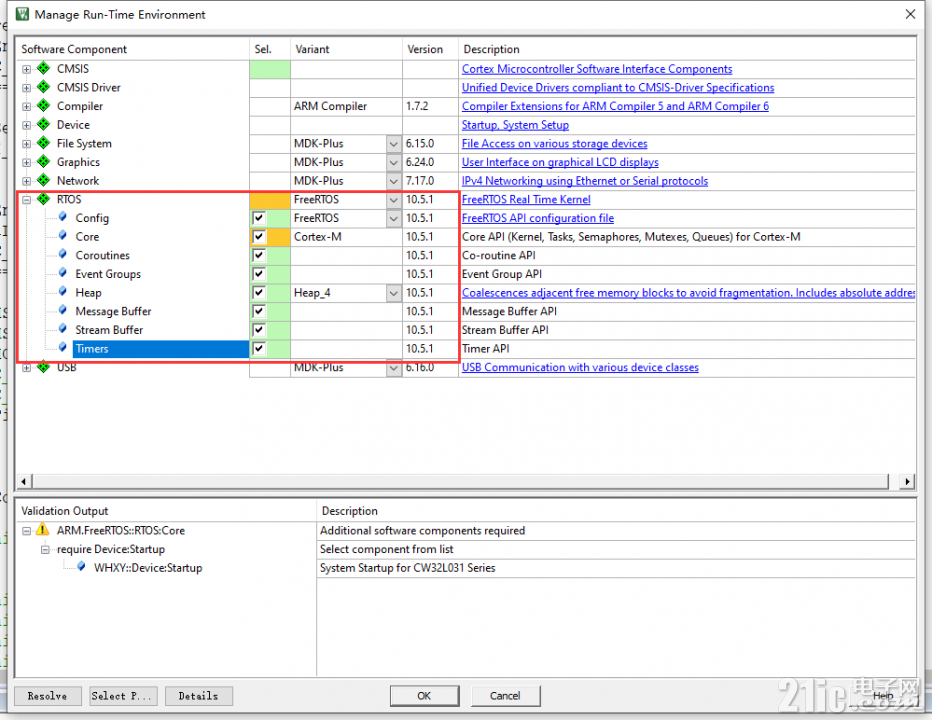Click the Description column header in the component table

tap(687, 49)
